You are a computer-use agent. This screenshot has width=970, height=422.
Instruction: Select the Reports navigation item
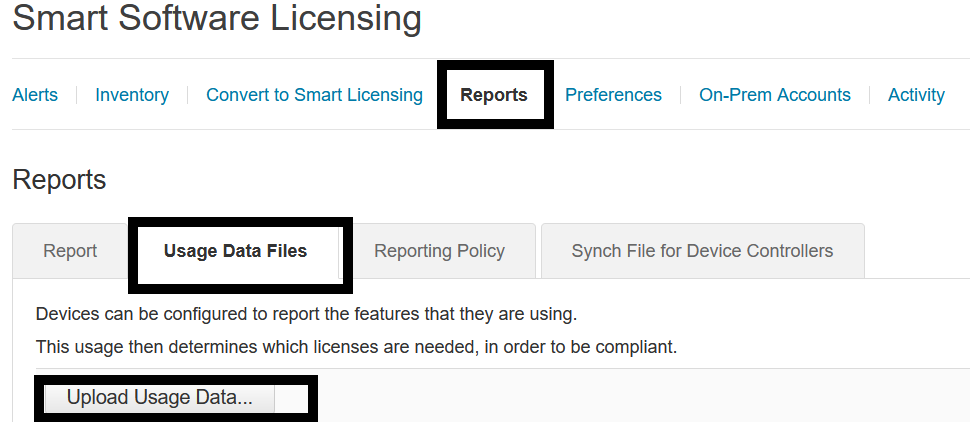point(494,95)
